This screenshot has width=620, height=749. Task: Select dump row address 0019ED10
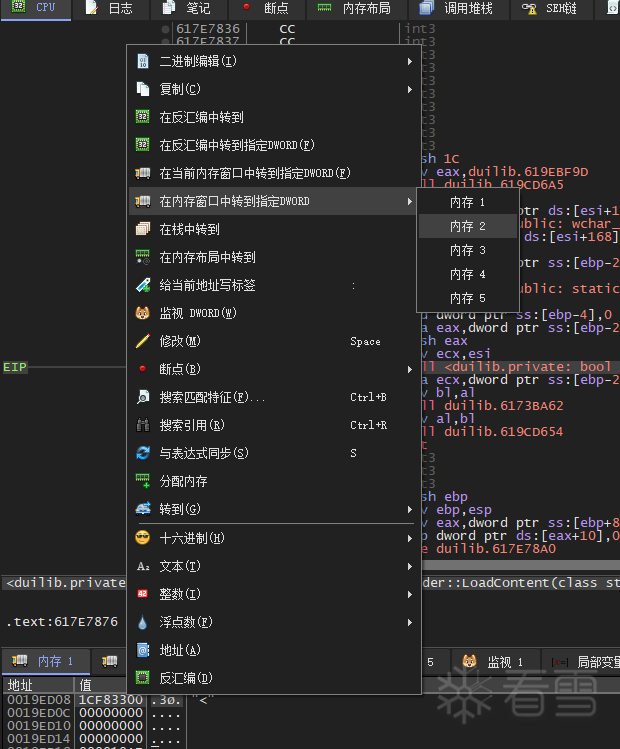(x=39, y=726)
